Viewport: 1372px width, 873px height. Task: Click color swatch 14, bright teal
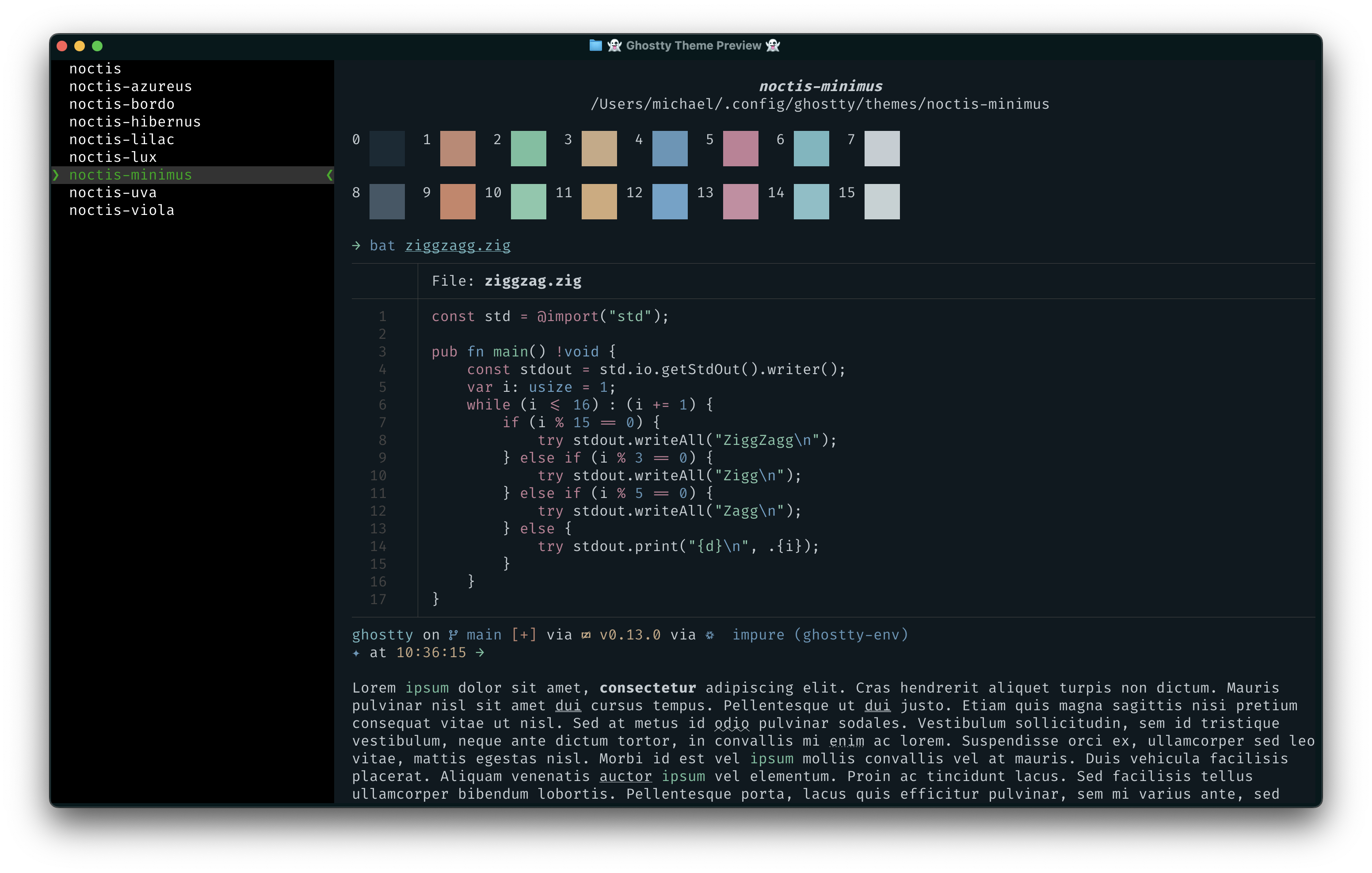811,201
